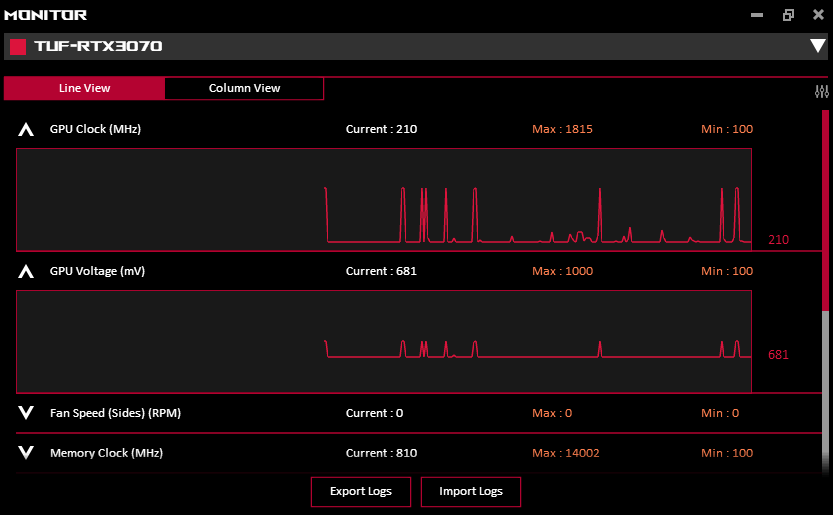Click the 'Current : 681' voltage value
833x515 pixels.
381,271
